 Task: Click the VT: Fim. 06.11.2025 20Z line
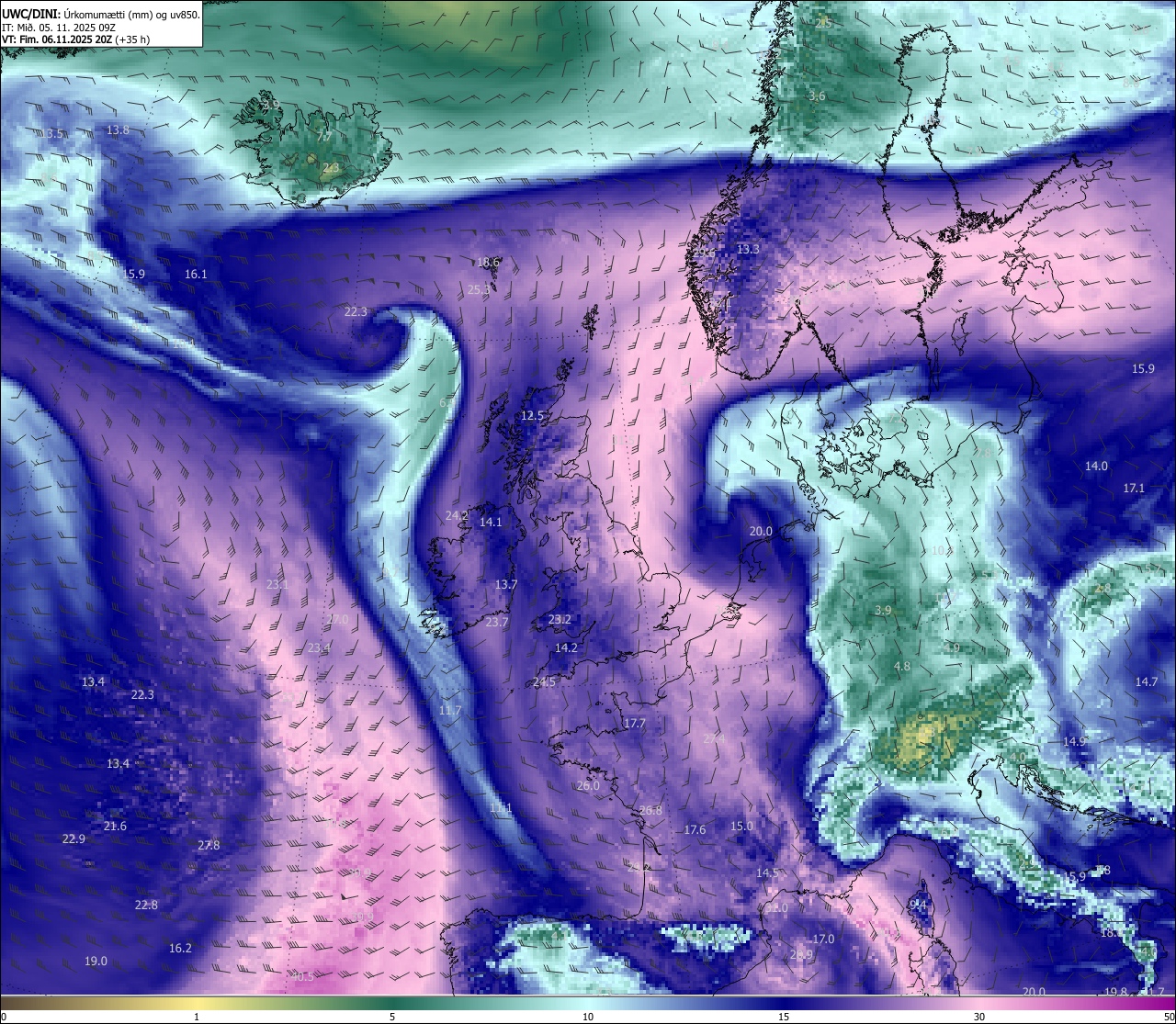(x=76, y=39)
